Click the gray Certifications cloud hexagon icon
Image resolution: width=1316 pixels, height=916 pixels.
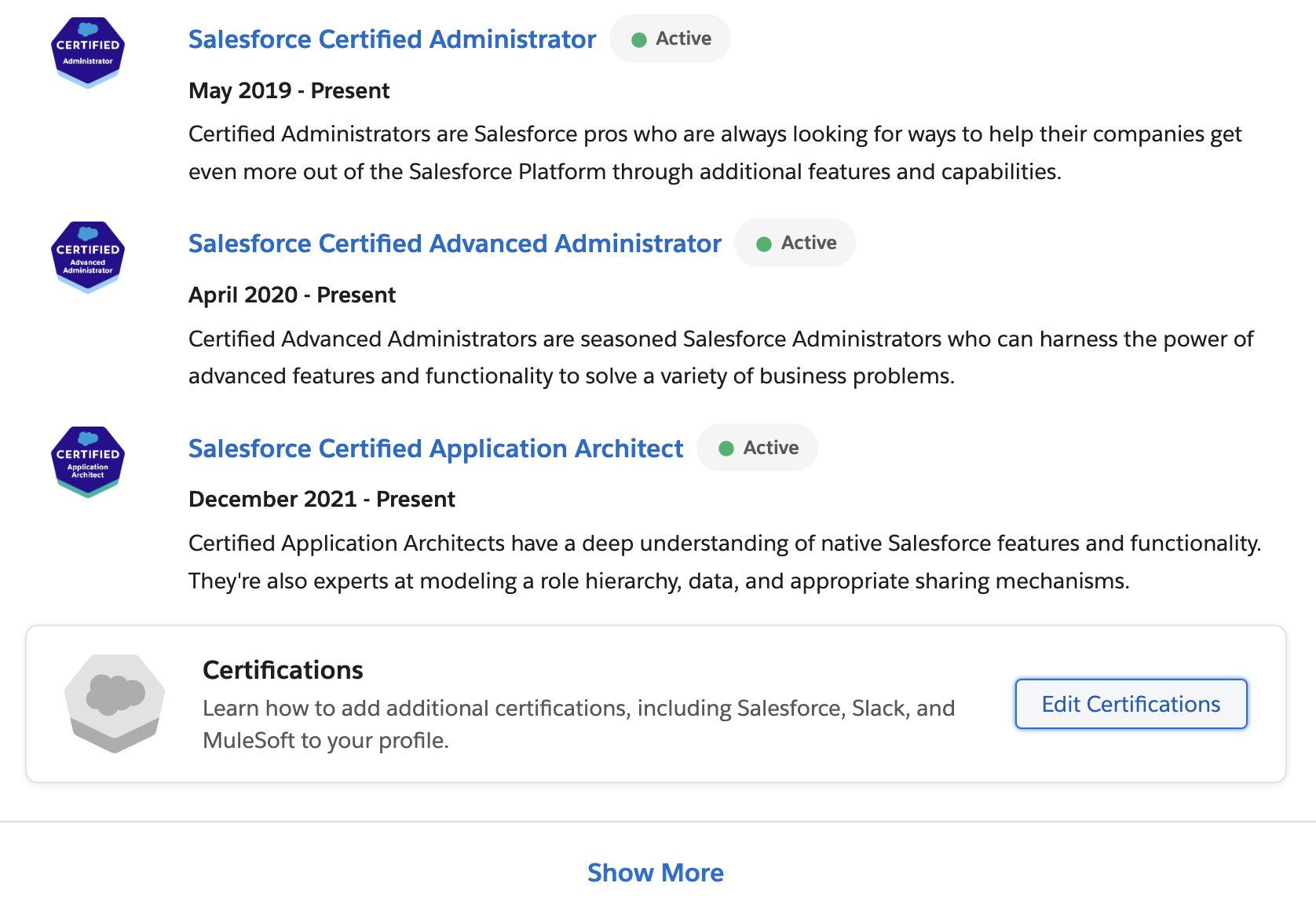click(115, 703)
